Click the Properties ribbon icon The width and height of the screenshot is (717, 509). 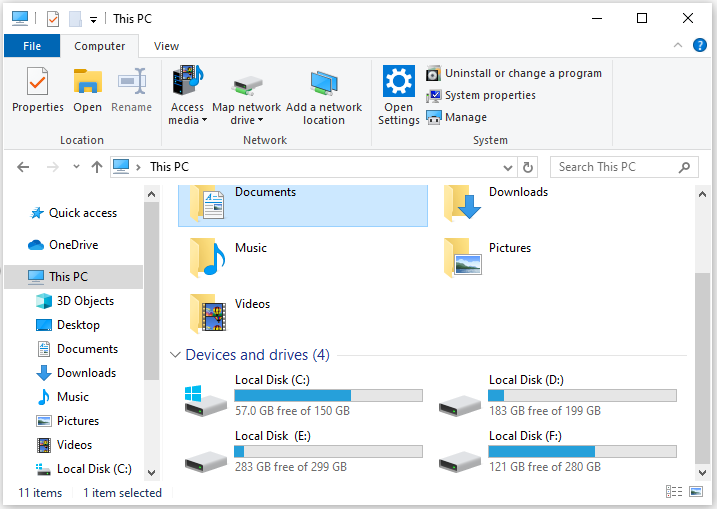(37, 81)
